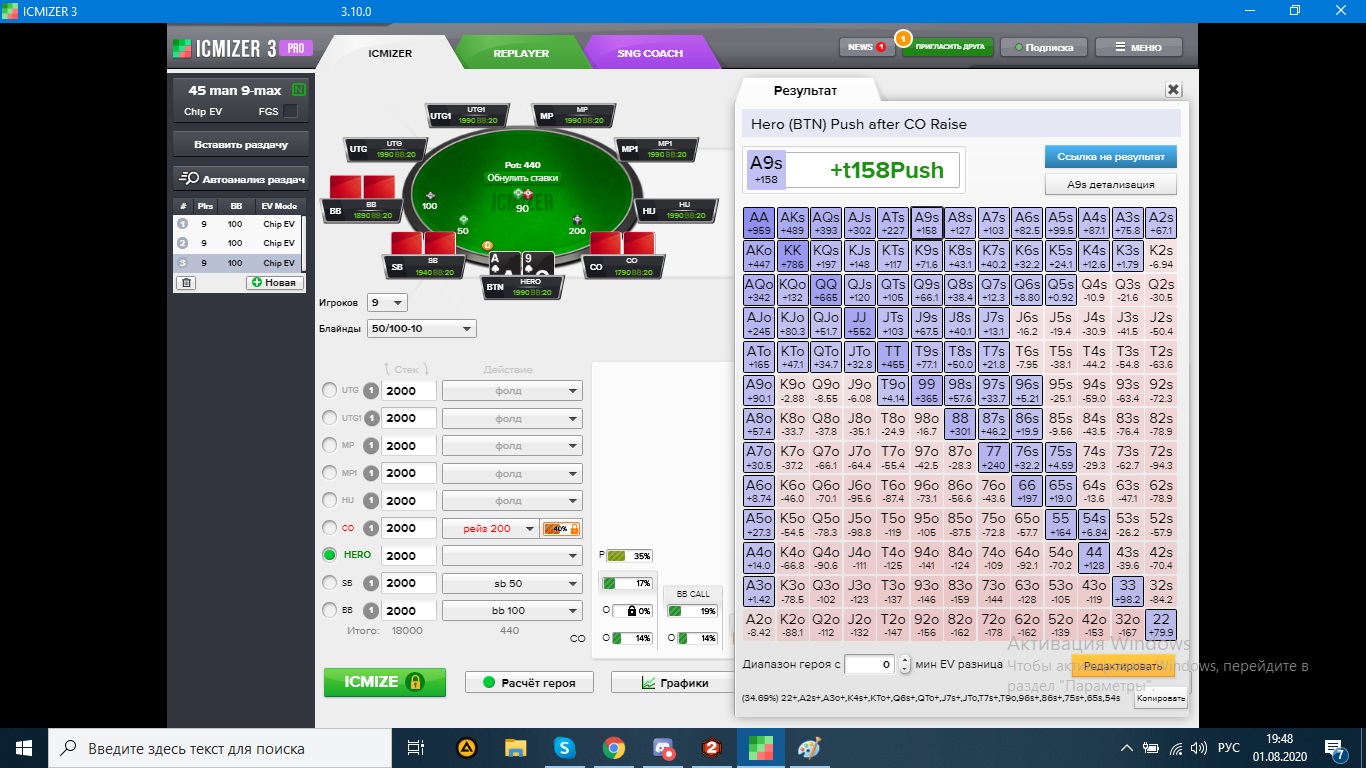Toggle the FGS checkbox

click(x=291, y=111)
